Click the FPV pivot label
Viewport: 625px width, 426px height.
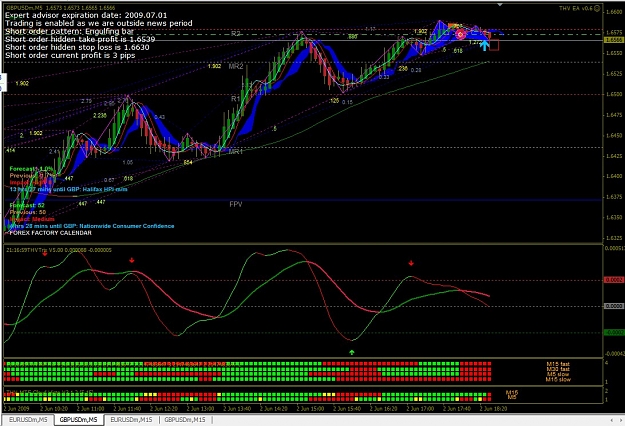[236, 204]
